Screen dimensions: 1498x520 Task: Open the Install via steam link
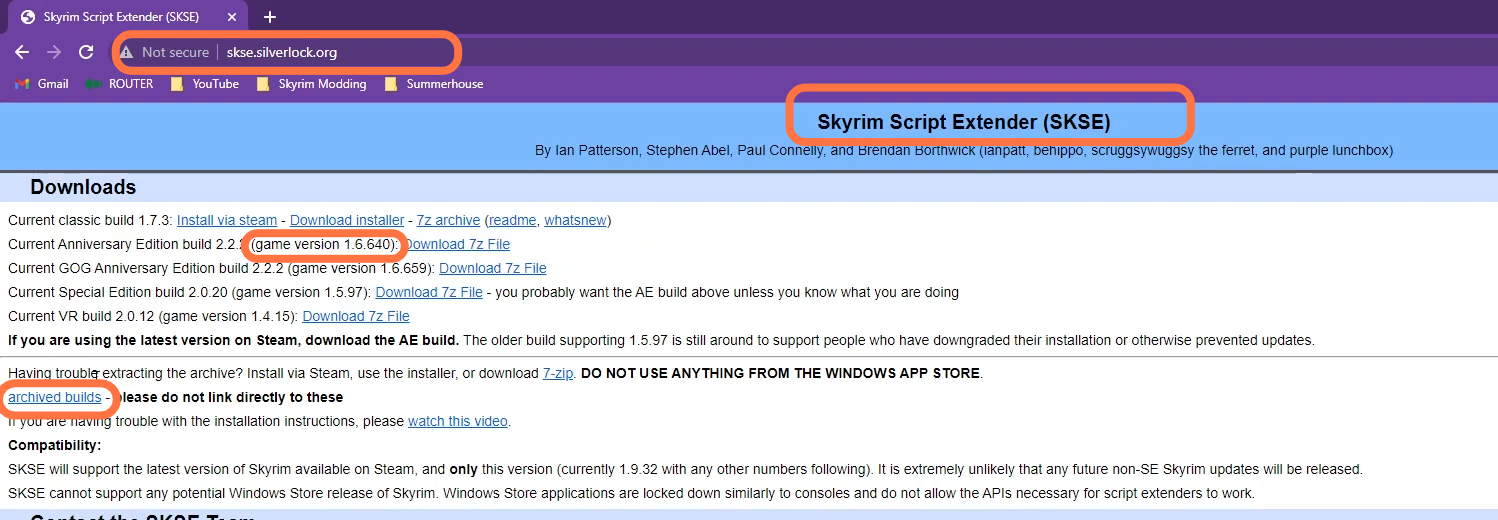[x=227, y=220]
